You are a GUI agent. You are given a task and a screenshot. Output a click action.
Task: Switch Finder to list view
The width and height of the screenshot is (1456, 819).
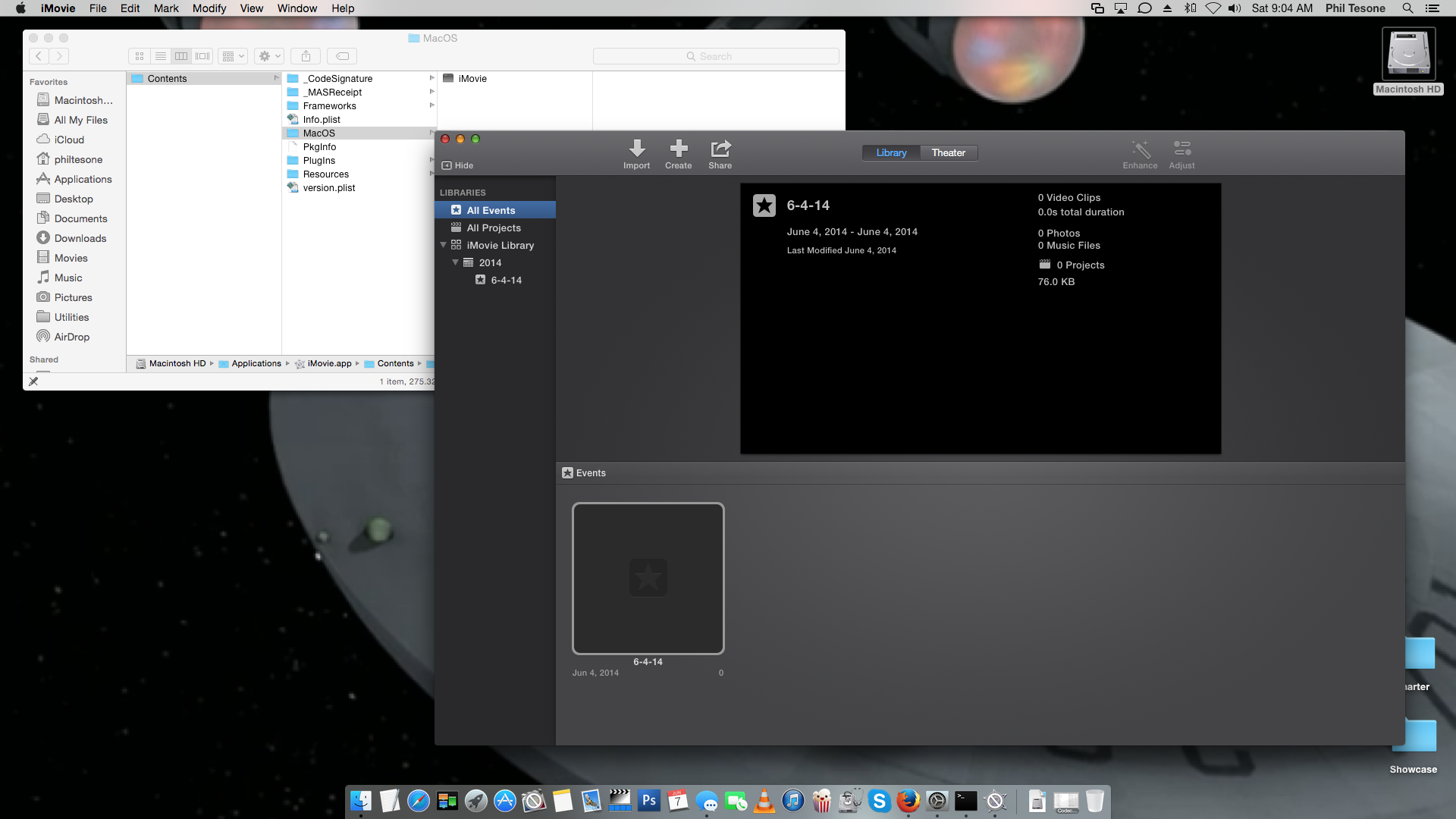161,56
